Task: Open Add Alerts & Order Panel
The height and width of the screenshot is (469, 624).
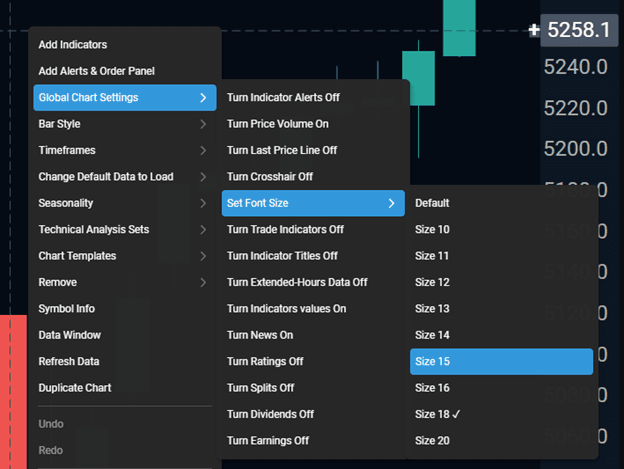Action: pyautogui.click(x=125, y=71)
